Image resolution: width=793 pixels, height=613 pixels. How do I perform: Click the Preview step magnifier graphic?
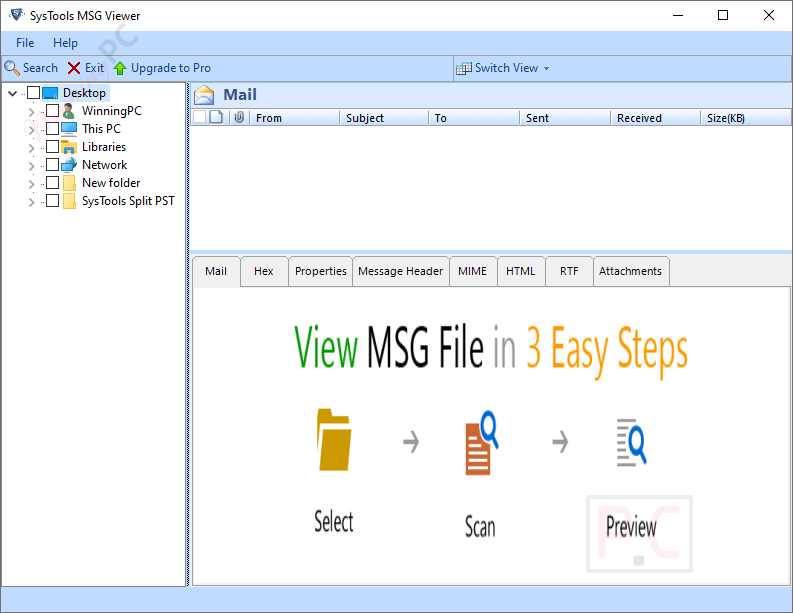tap(631, 442)
